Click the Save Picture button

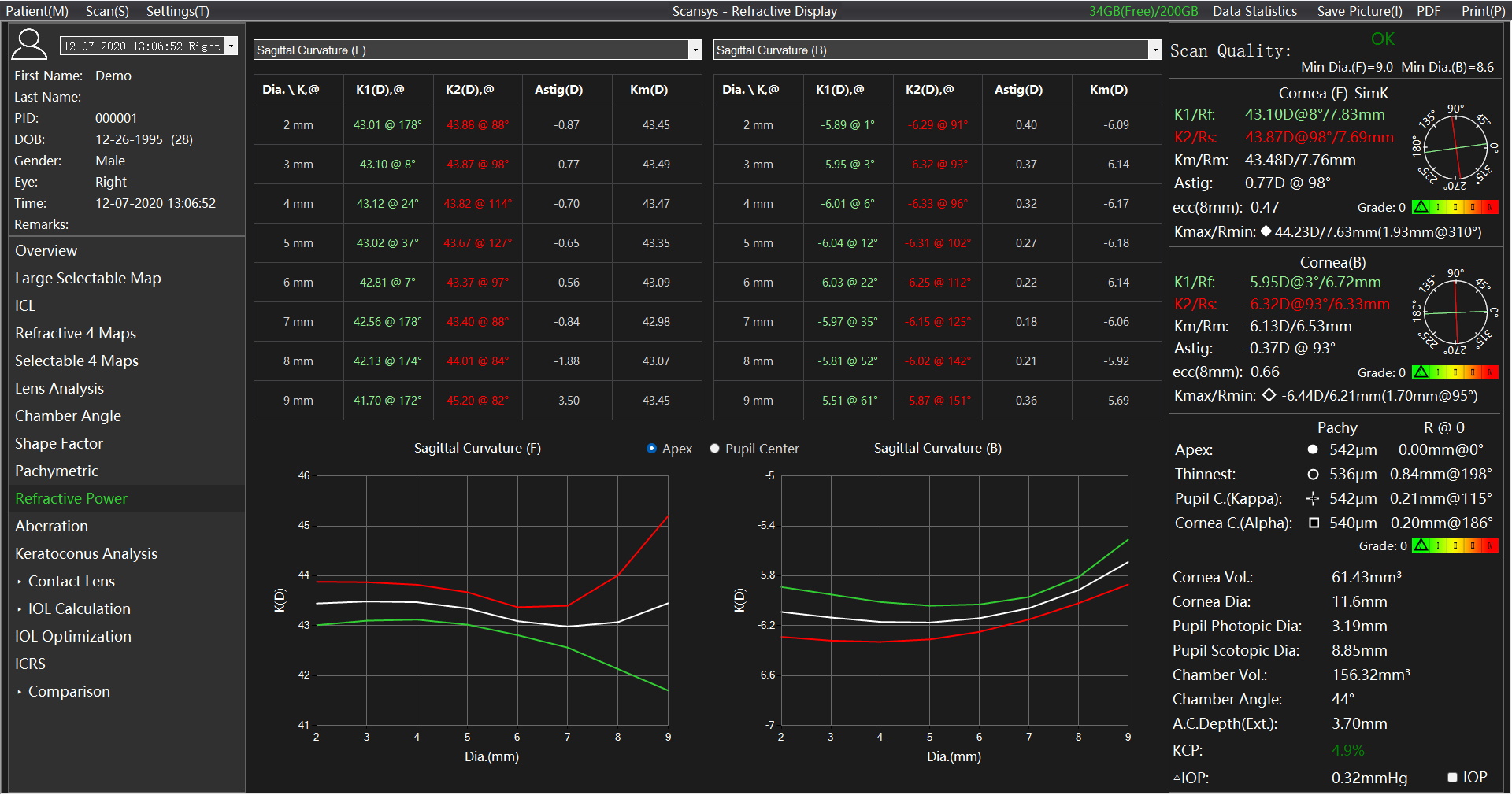pyautogui.click(x=1359, y=11)
